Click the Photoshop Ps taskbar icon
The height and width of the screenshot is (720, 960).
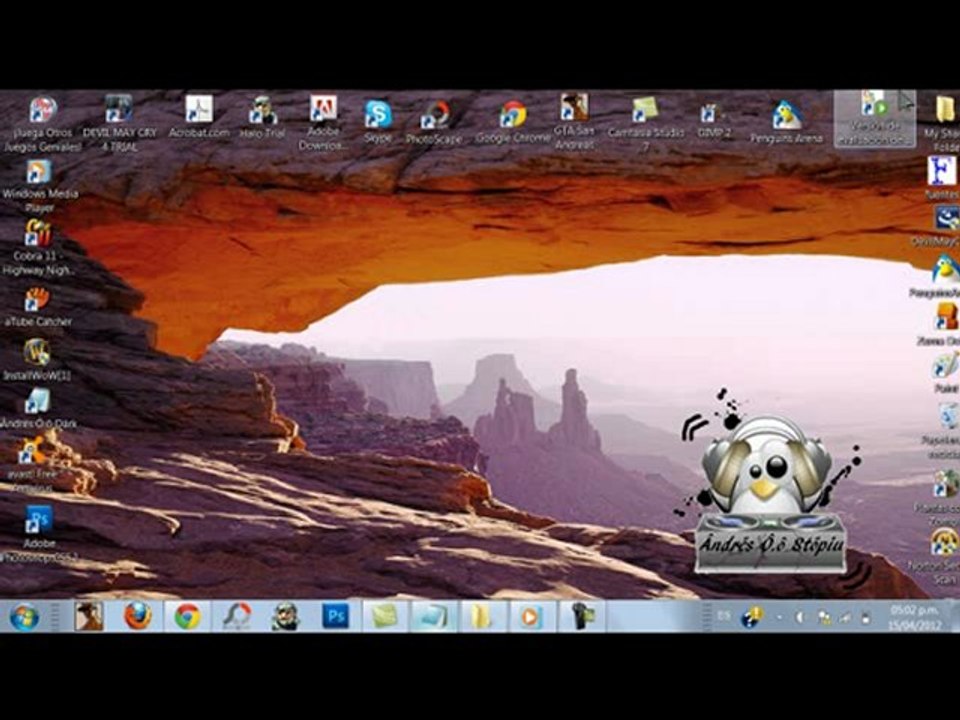click(x=335, y=616)
